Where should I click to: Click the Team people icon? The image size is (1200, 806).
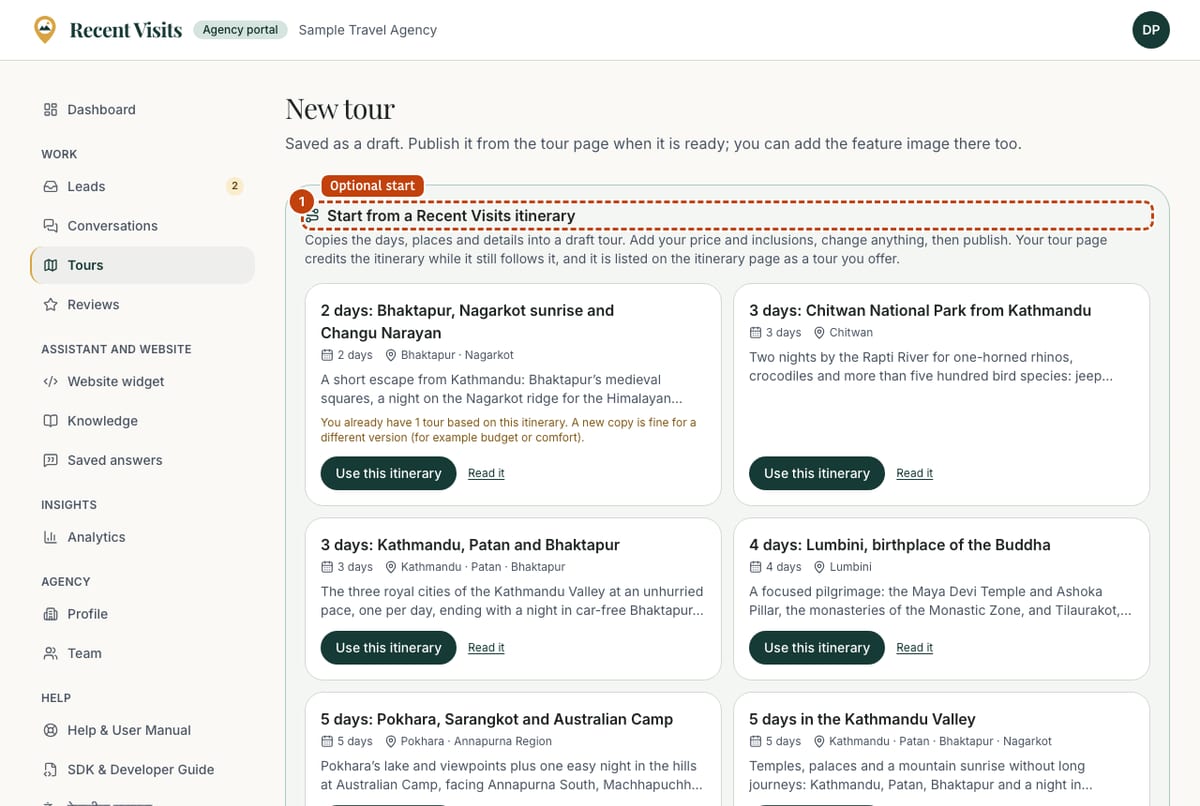(x=50, y=654)
